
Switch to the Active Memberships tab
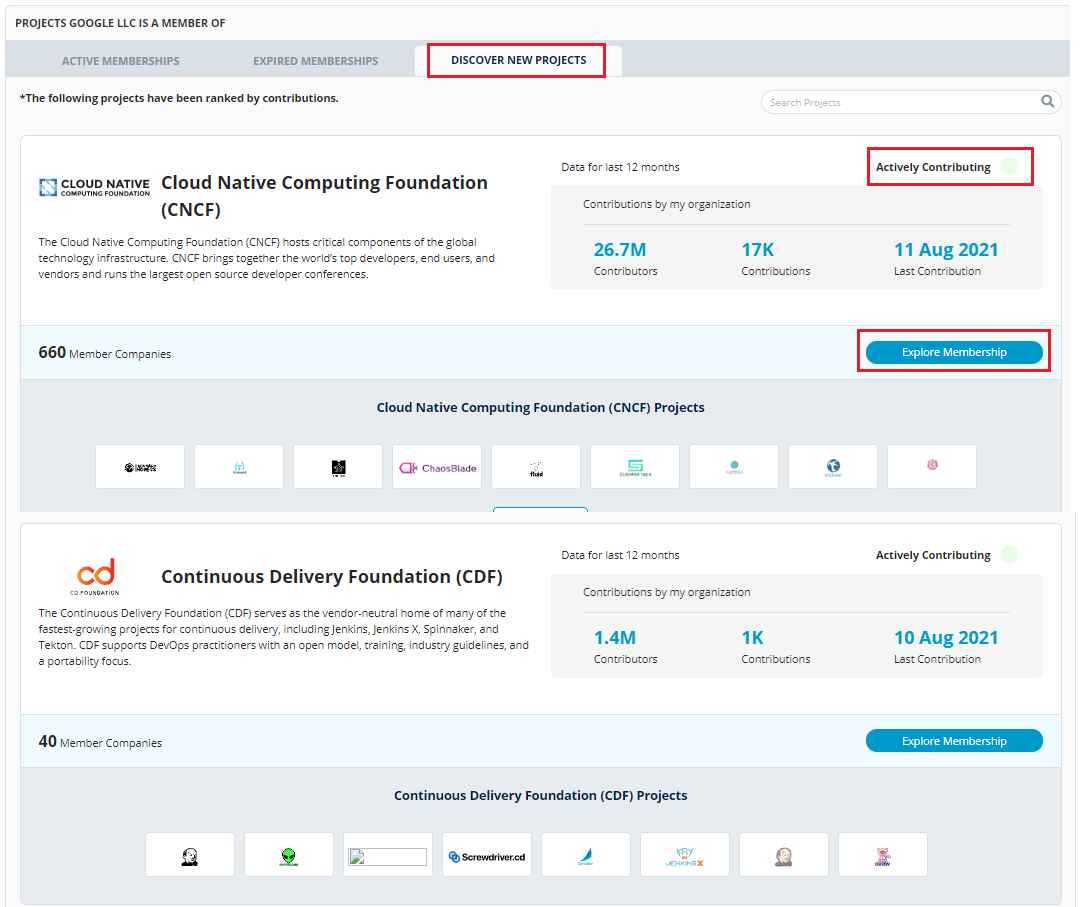point(121,61)
